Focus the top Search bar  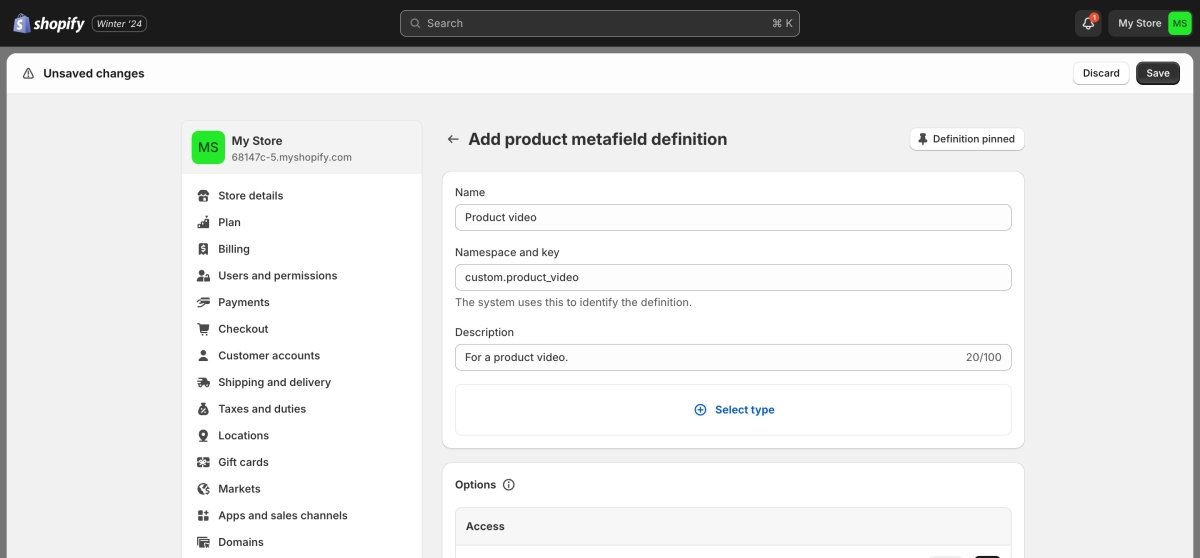[600, 23]
